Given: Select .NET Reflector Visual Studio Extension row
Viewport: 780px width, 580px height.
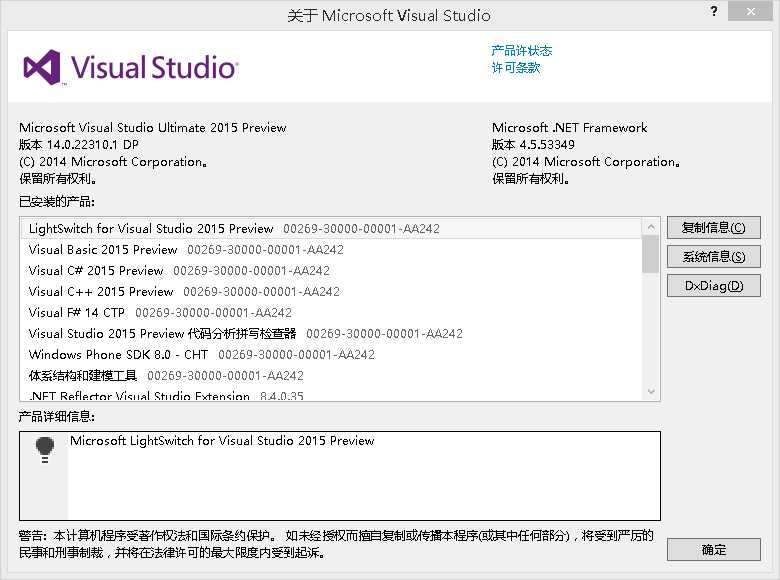Looking at the screenshot, I should click(331, 394).
